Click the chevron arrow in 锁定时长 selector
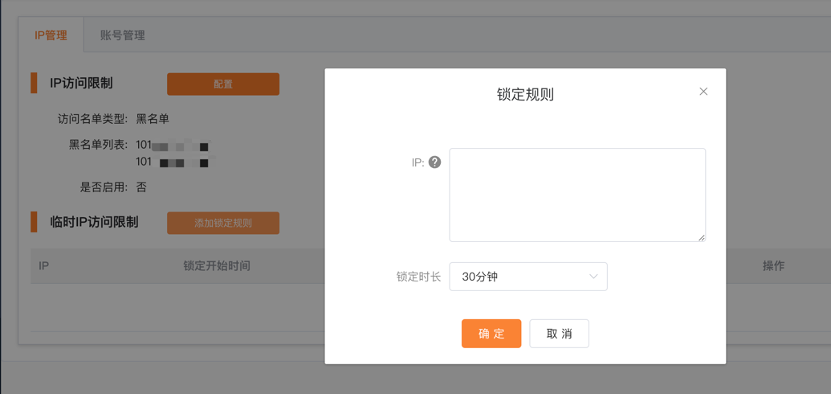The image size is (832, 394). pos(594,276)
